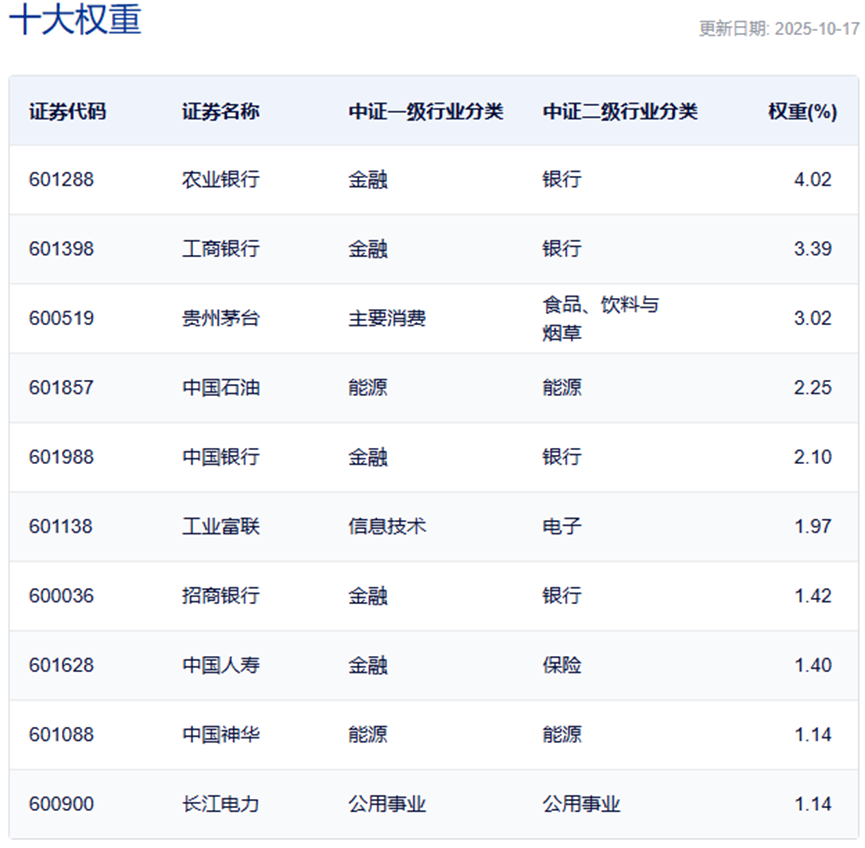Select the 招商银行 name cell

(221, 596)
